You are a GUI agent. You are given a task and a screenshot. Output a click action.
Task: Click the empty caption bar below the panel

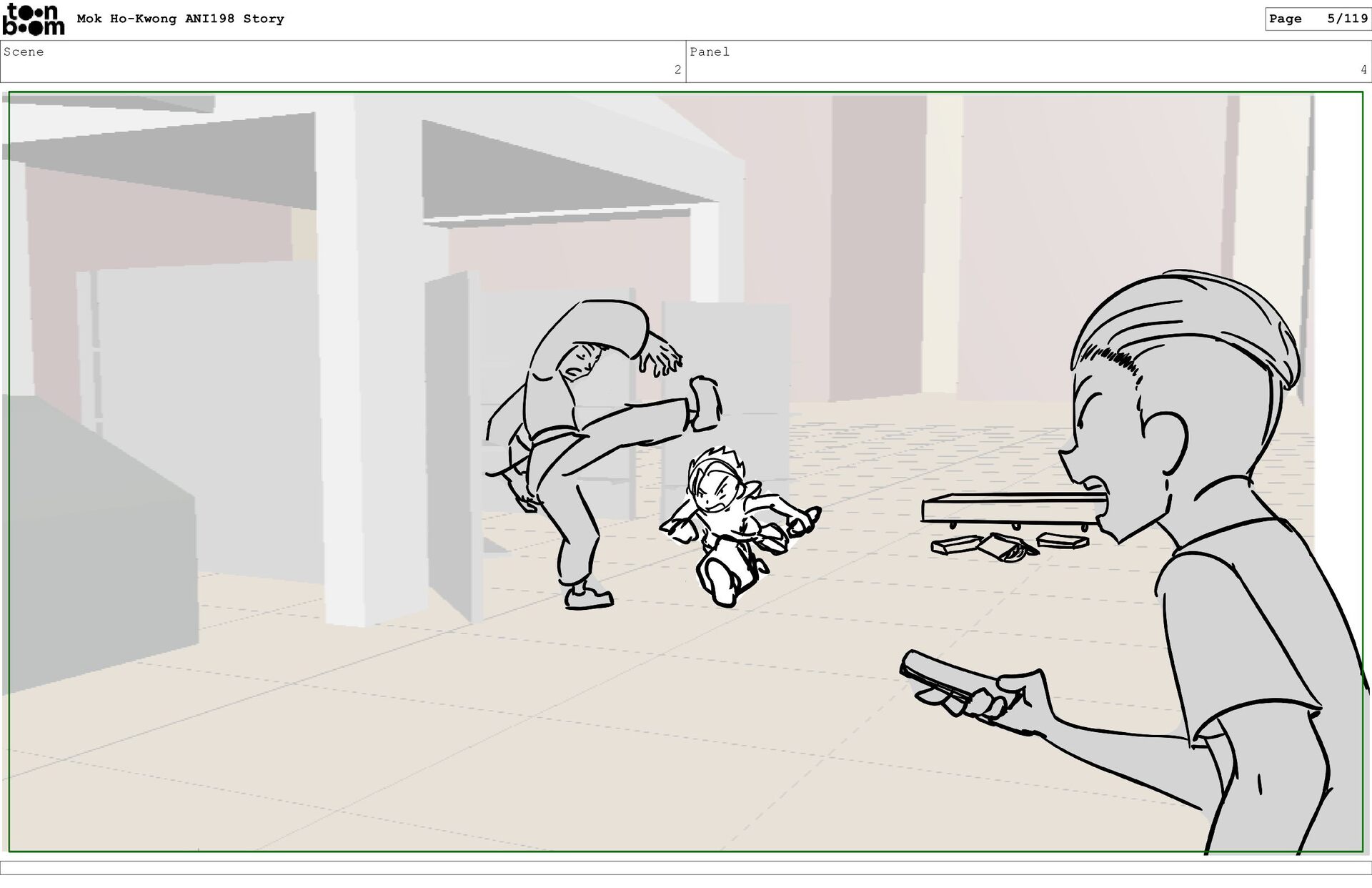[686, 867]
